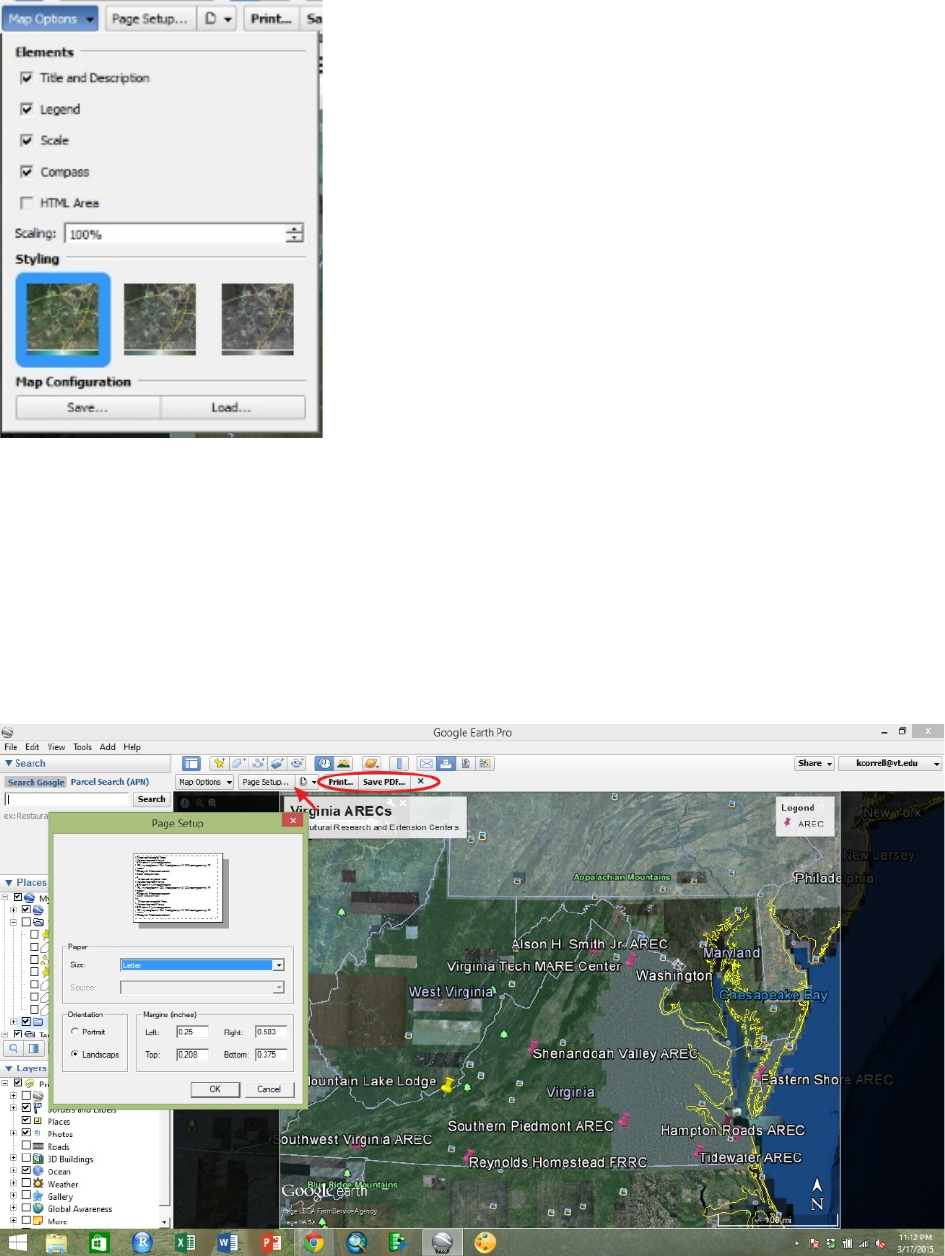Click Save... under Map Configuration
945x1256 pixels.
[88, 407]
